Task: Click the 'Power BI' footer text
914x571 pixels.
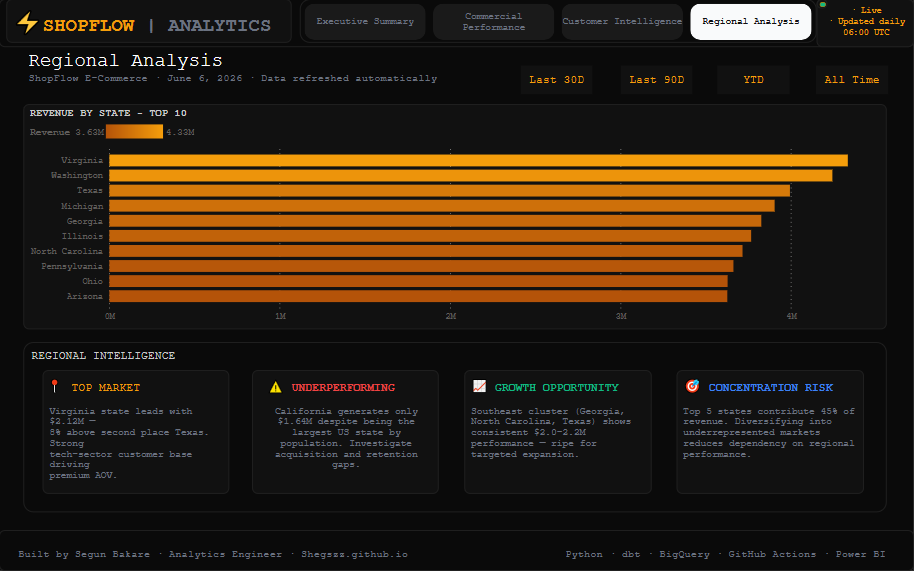Action: [x=860, y=554]
